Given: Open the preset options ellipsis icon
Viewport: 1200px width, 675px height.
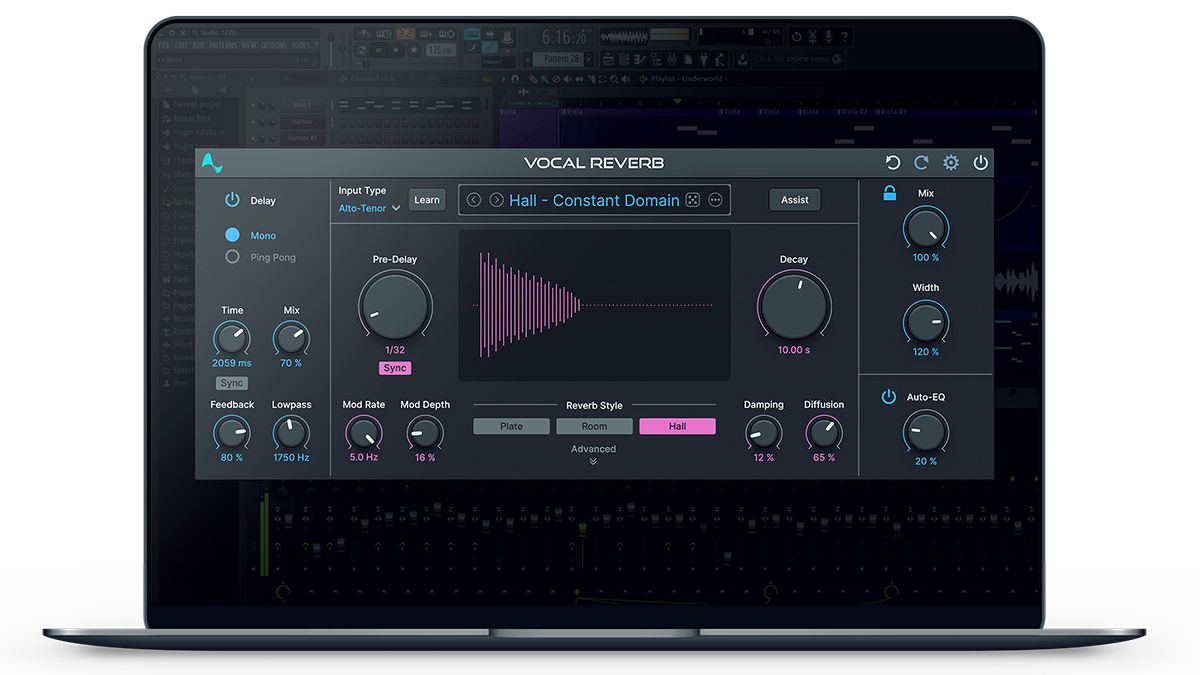Looking at the screenshot, I should click(x=716, y=200).
